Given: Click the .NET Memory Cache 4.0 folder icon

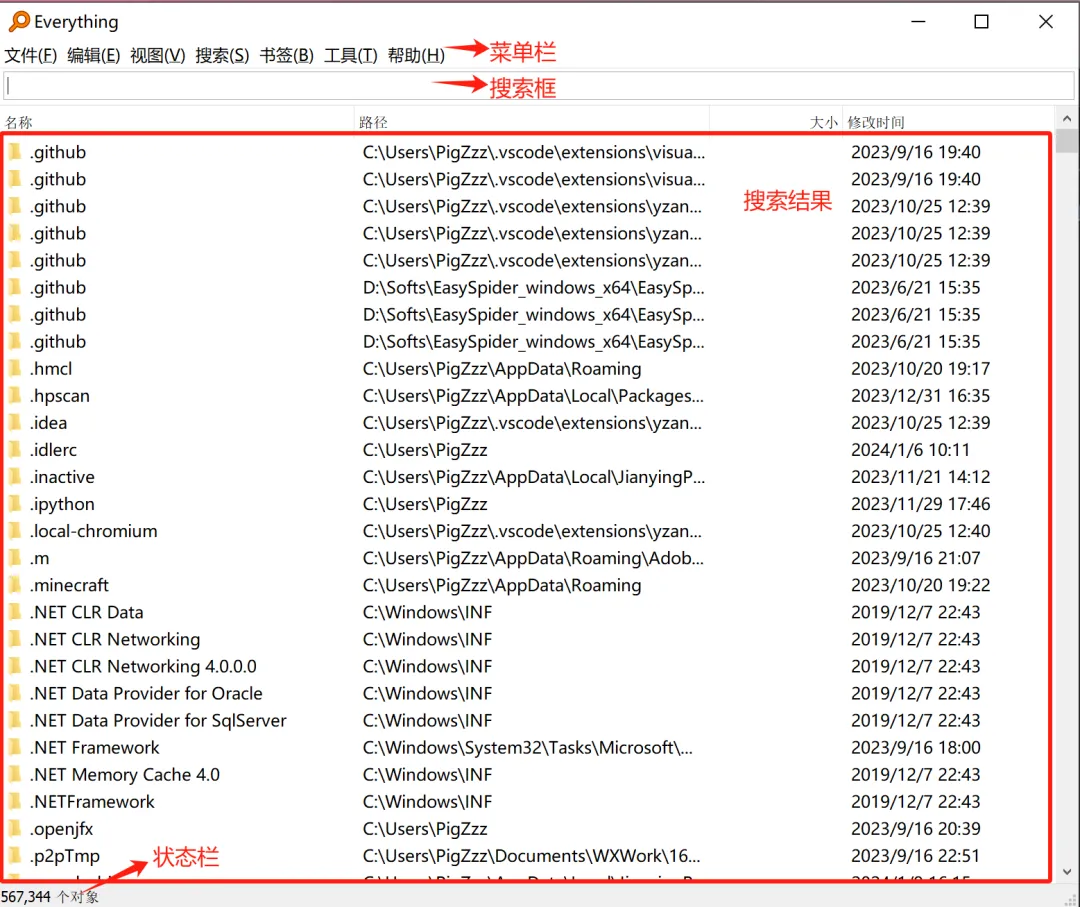Looking at the screenshot, I should click(15, 774).
